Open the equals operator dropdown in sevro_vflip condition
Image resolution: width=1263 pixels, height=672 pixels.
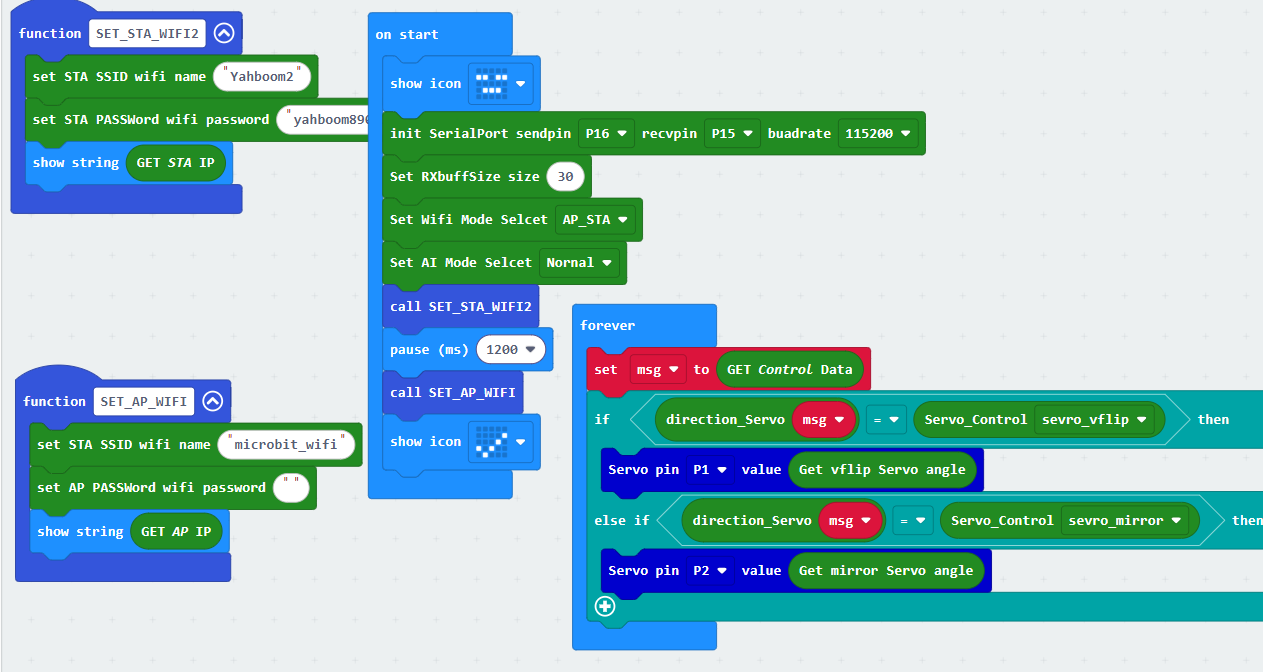[x=886, y=419]
